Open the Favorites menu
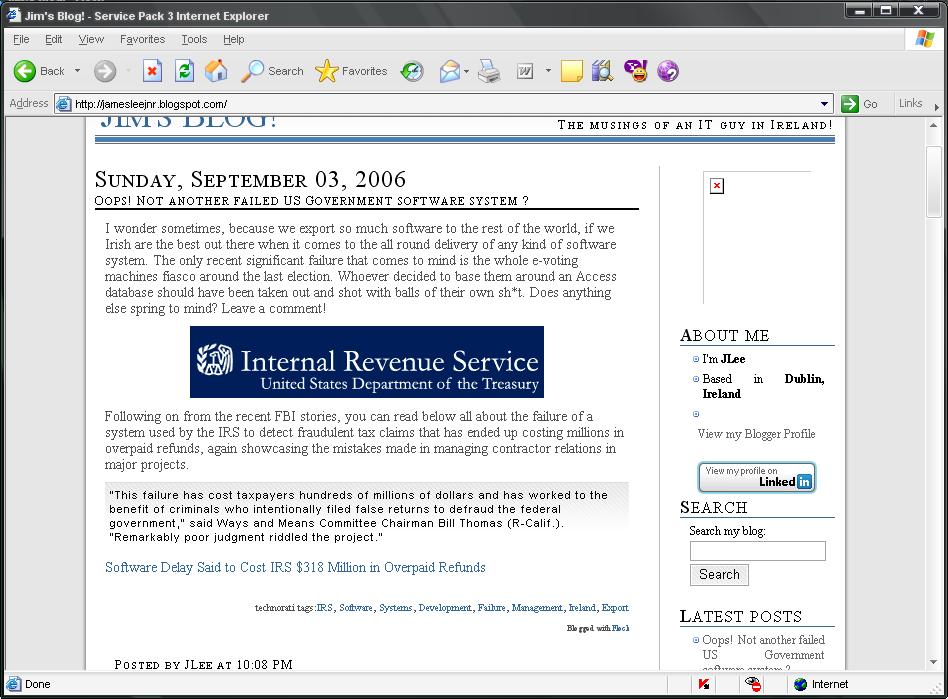The width and height of the screenshot is (948, 699). pyautogui.click(x=142, y=39)
